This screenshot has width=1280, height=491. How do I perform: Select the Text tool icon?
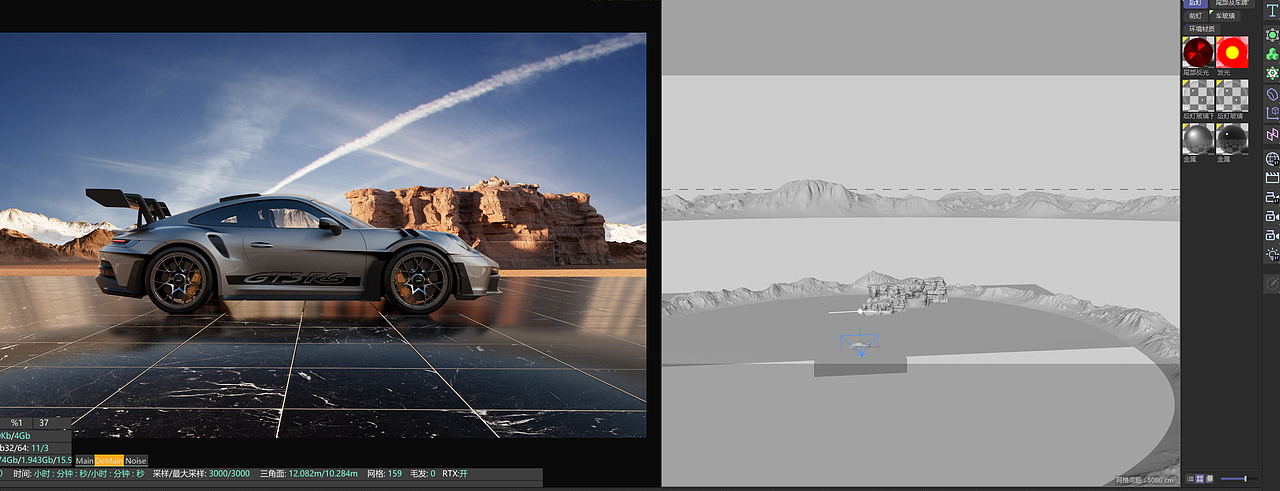point(1272,9)
